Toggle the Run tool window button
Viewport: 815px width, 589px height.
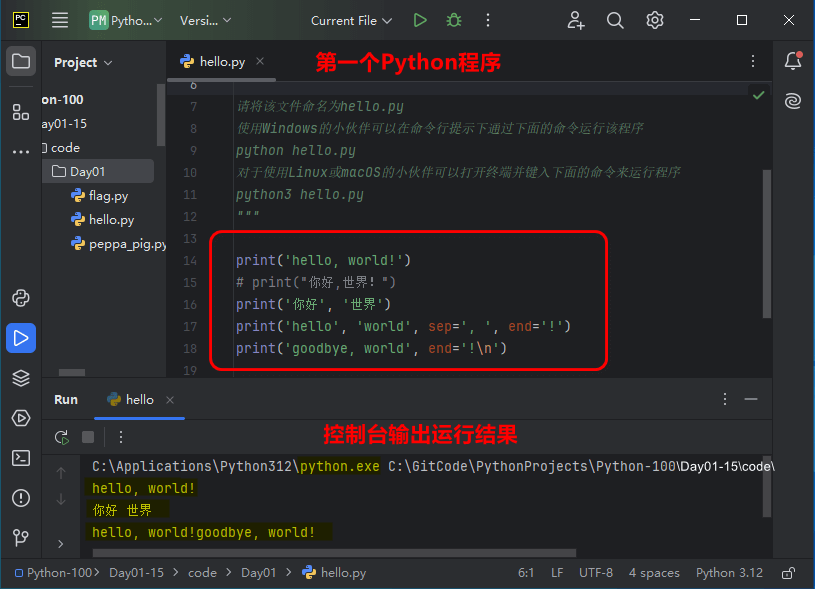click(21, 338)
